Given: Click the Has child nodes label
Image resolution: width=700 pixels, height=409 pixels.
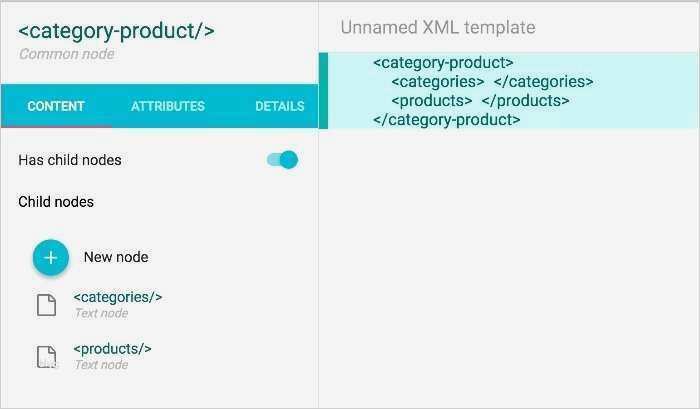Looking at the screenshot, I should (70, 160).
